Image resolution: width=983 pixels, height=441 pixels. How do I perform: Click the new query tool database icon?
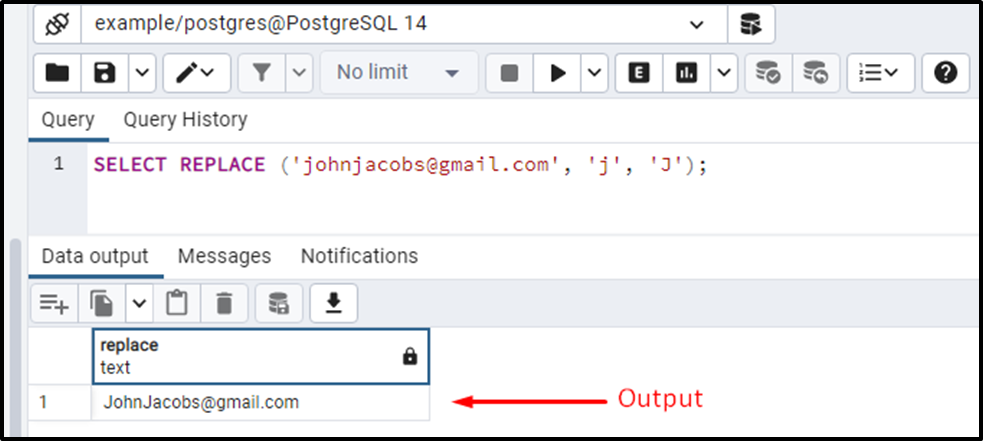click(x=751, y=24)
